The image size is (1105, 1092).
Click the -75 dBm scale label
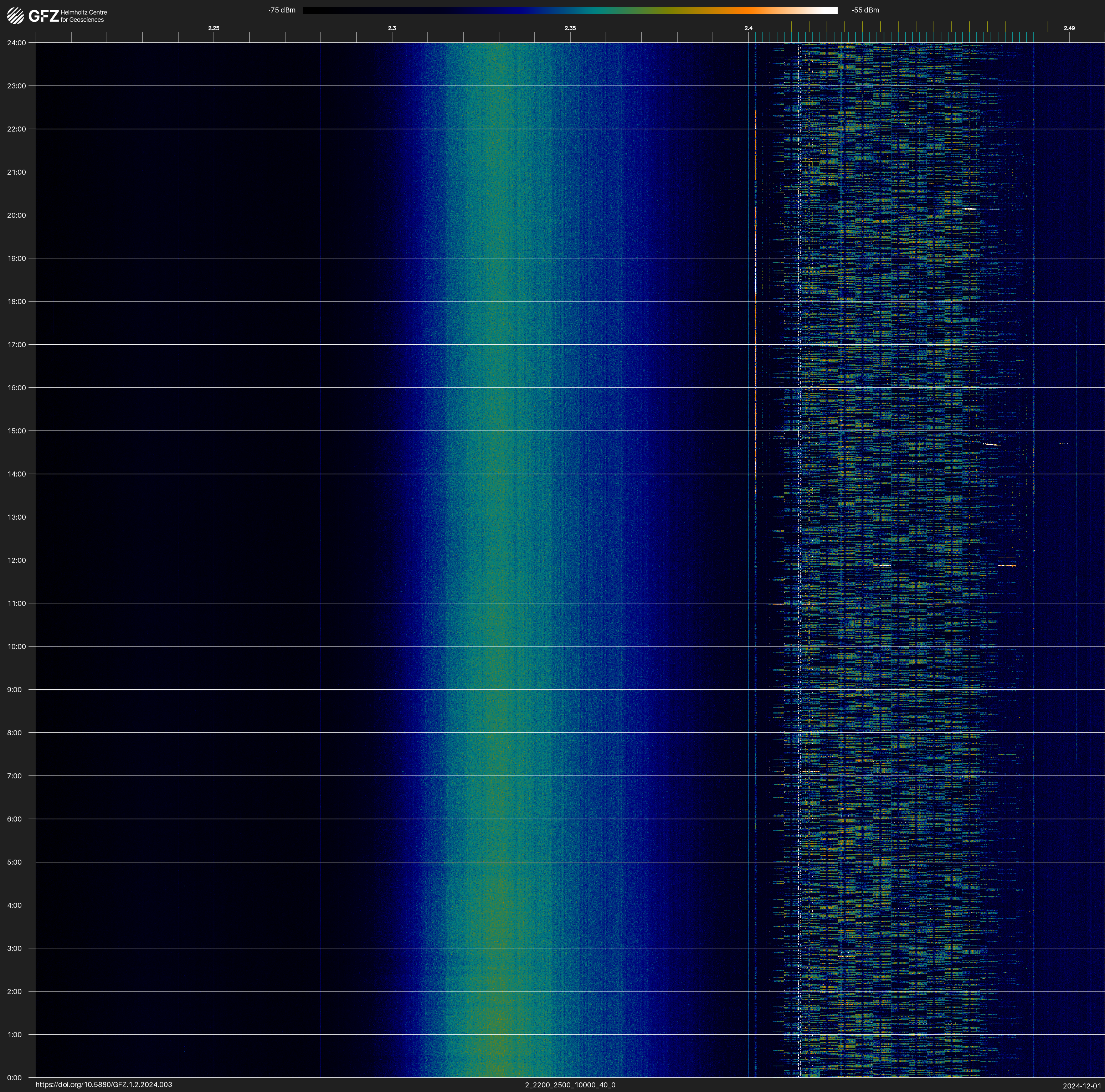click(282, 10)
